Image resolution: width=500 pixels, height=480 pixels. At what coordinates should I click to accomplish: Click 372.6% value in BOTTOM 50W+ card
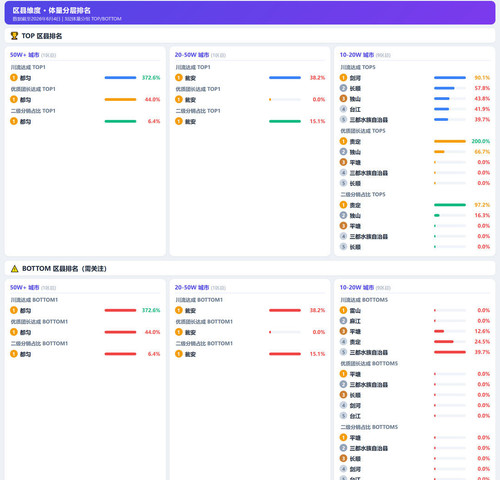point(151,310)
